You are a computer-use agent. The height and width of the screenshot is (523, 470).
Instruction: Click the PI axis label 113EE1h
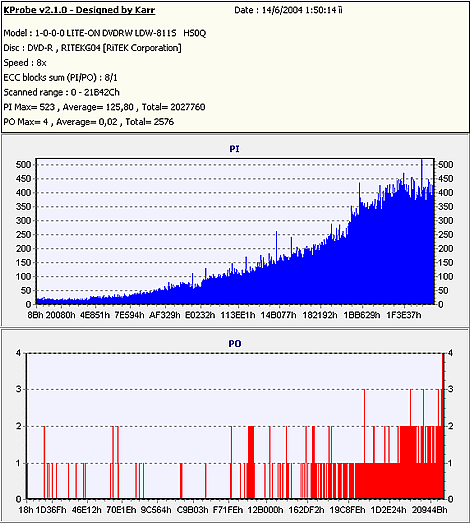point(238,315)
